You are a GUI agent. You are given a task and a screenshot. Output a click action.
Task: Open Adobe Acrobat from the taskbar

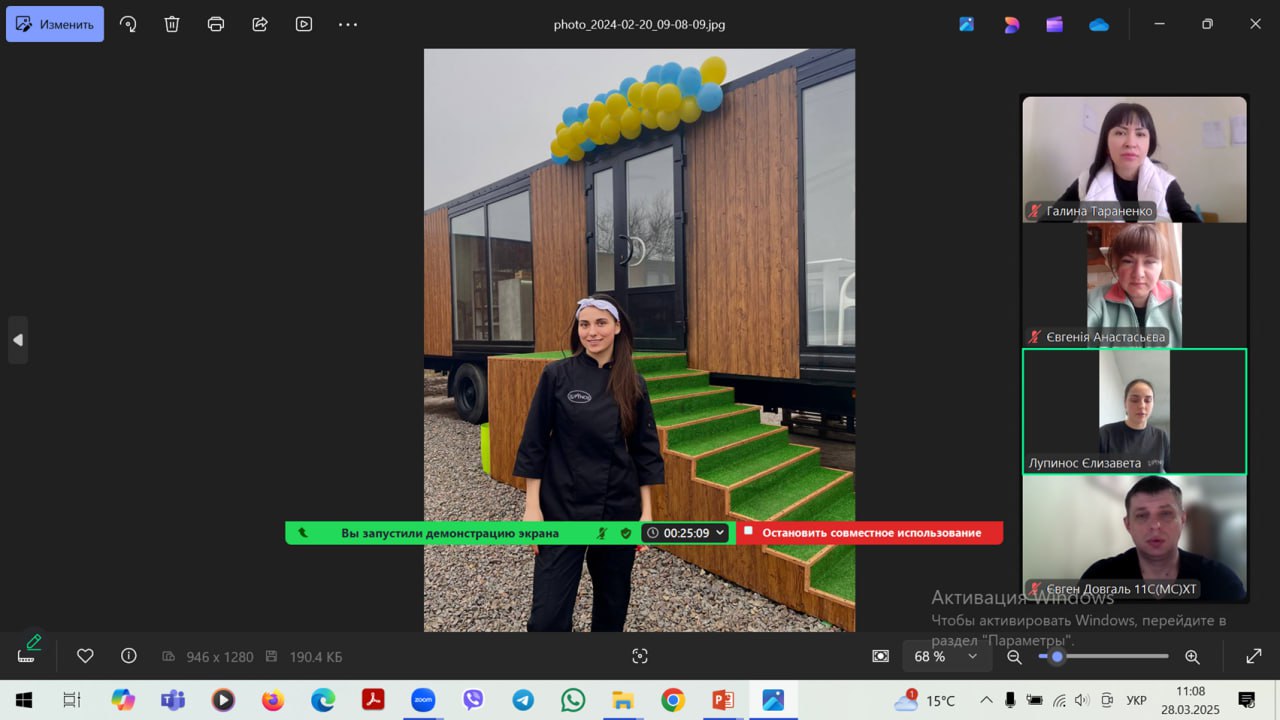(373, 700)
